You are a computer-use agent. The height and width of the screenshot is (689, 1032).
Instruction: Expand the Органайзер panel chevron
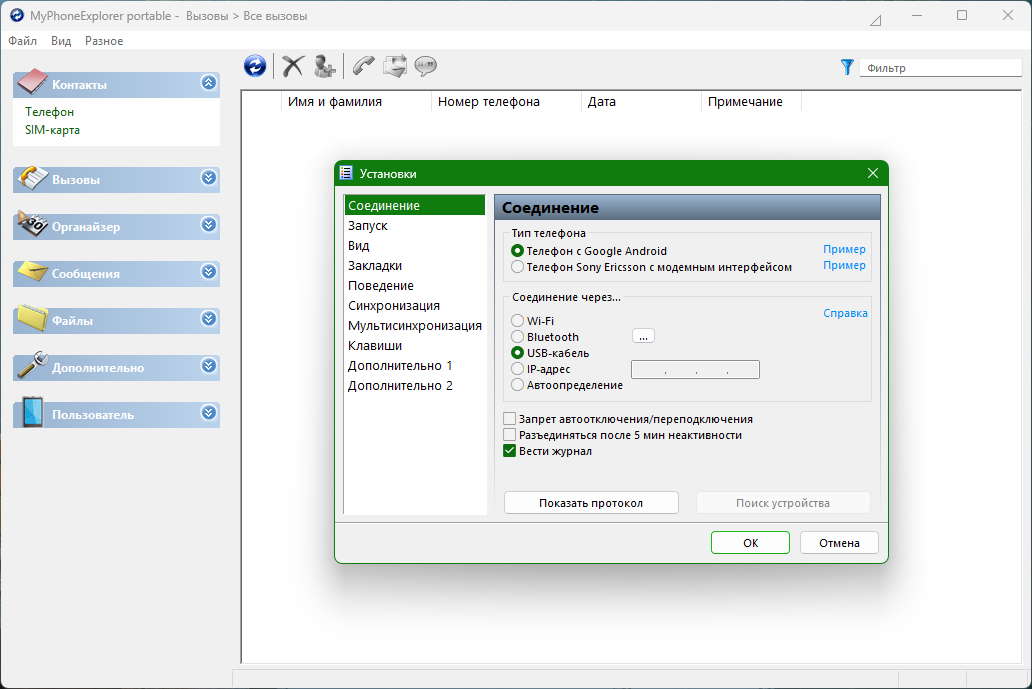(209, 225)
